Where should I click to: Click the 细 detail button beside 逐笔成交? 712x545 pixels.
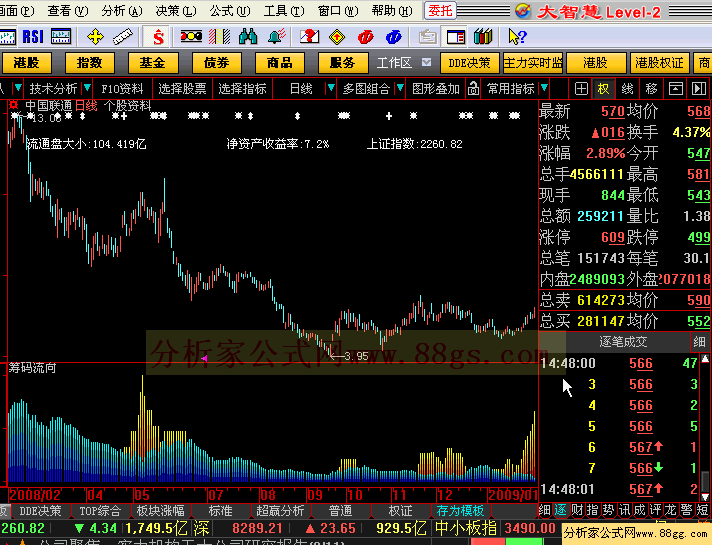(x=699, y=342)
